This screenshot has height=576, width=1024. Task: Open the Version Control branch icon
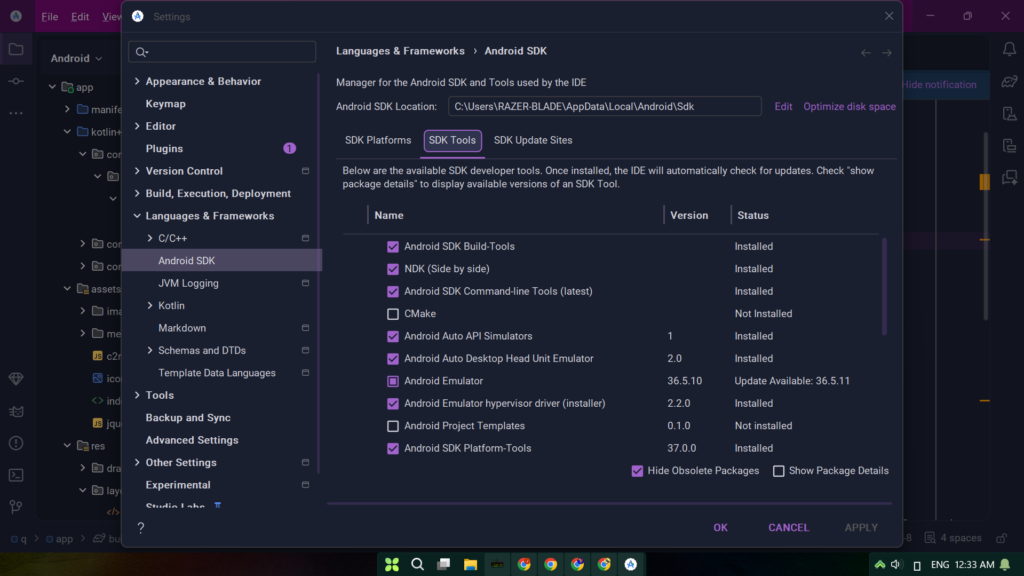point(16,507)
